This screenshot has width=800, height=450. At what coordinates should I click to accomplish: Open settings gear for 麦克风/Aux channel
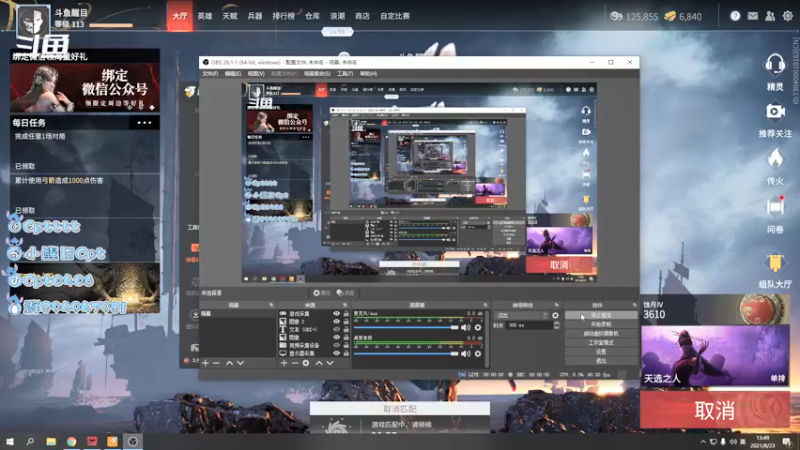click(478, 328)
